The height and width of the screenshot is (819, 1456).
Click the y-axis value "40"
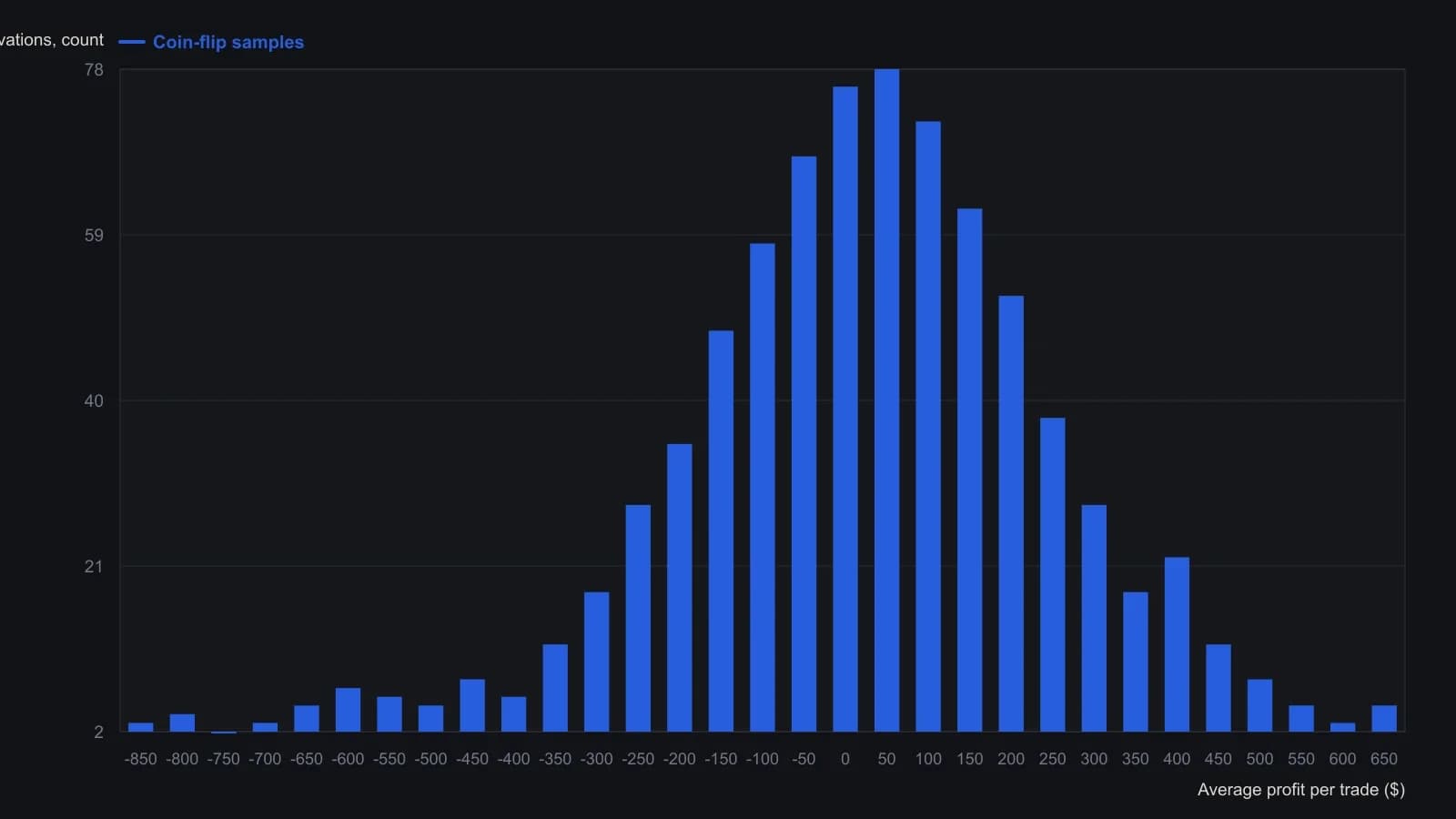point(94,401)
